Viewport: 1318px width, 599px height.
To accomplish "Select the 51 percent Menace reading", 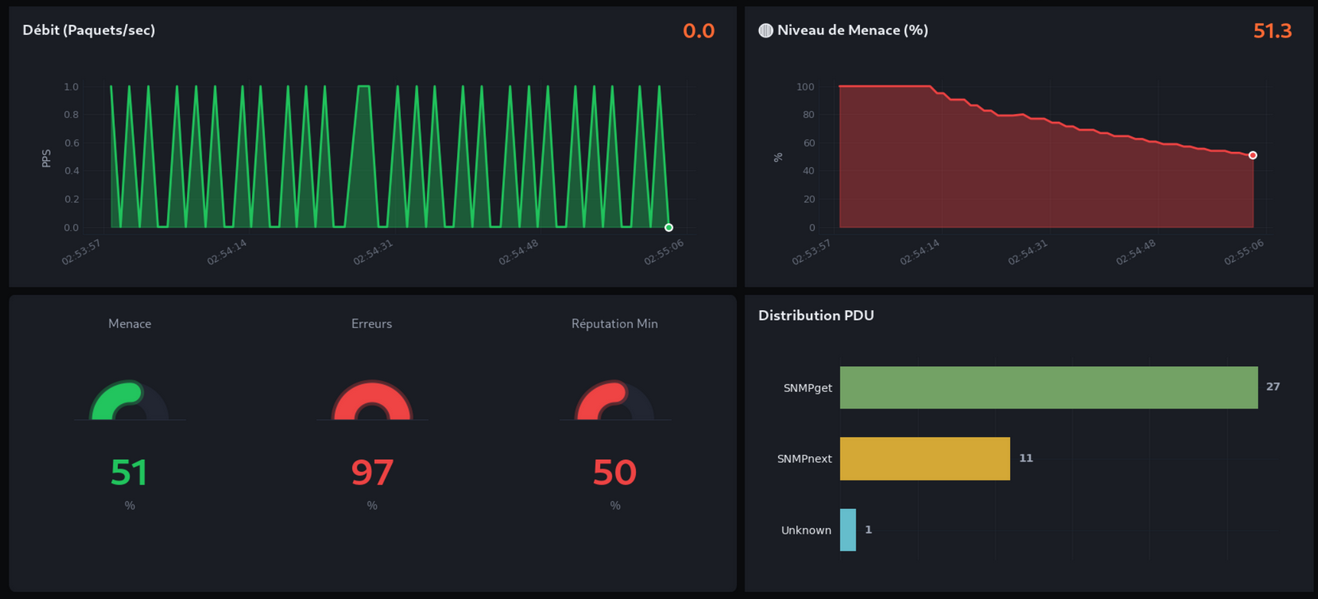I will pos(130,472).
